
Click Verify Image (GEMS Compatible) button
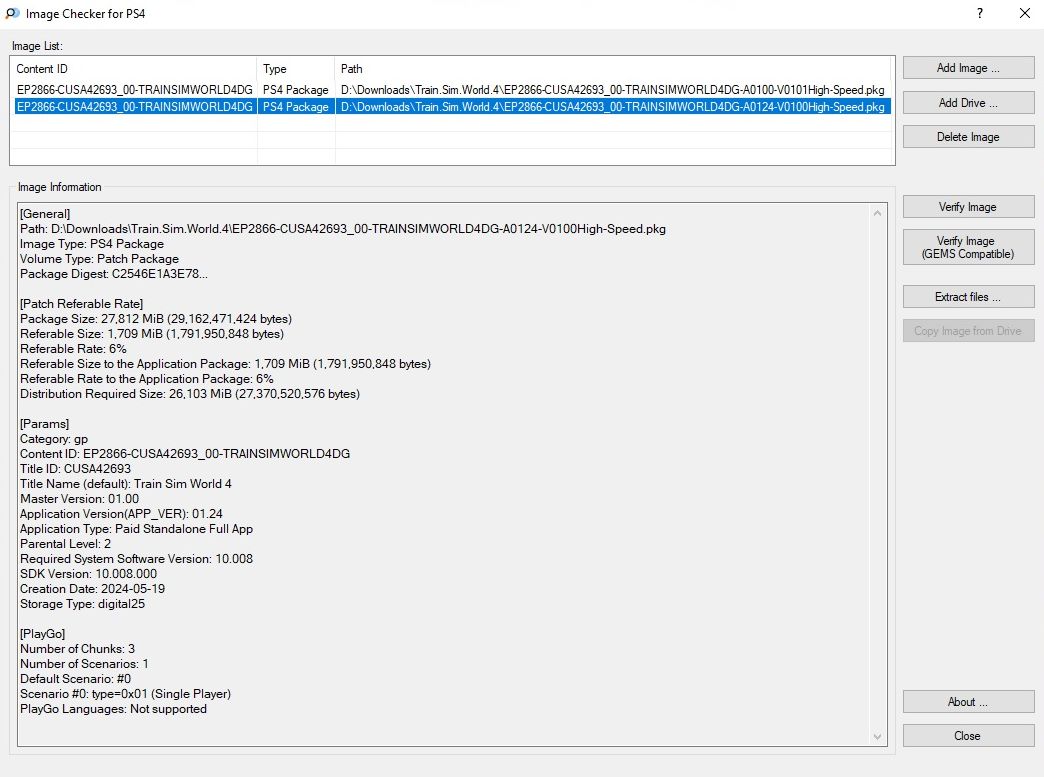point(968,247)
